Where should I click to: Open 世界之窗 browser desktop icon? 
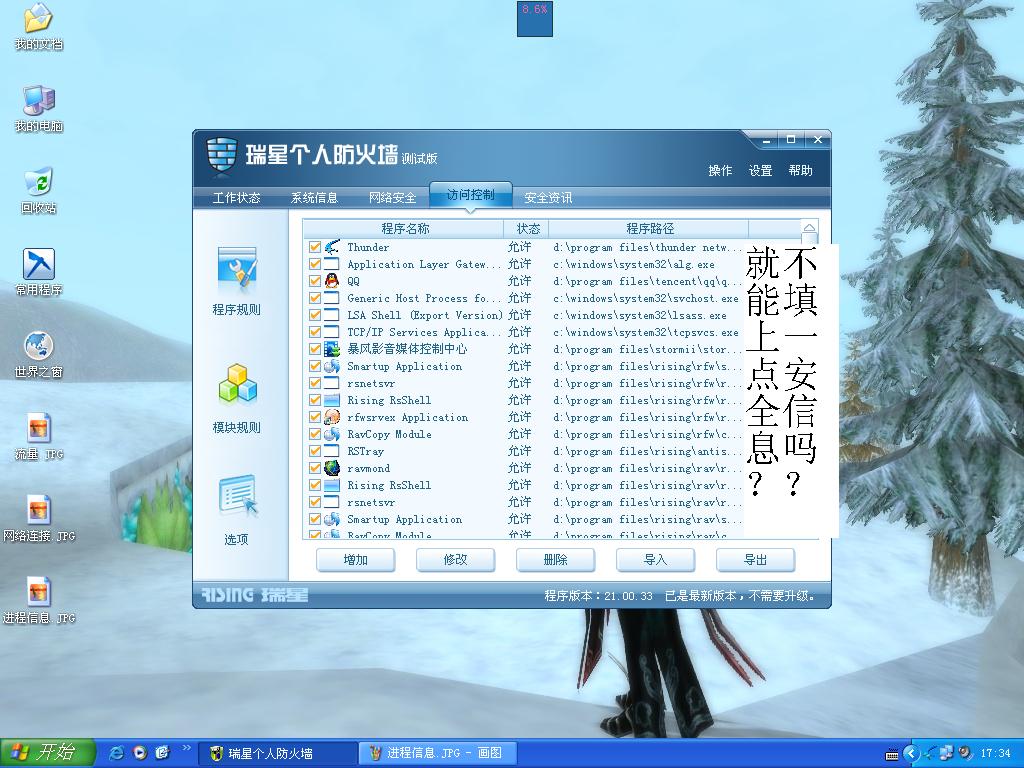click(x=39, y=355)
